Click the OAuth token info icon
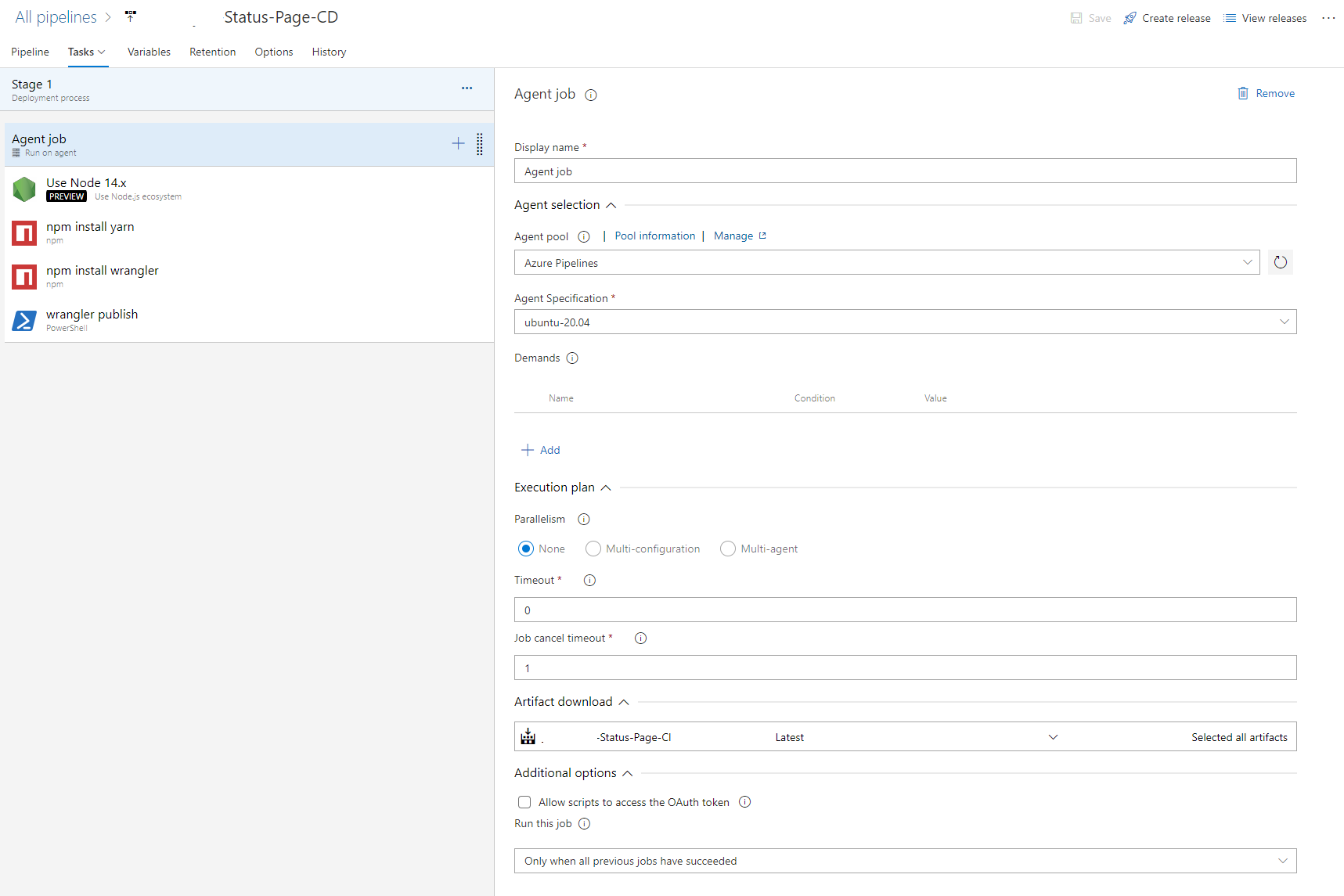This screenshot has width=1344, height=896. click(745, 802)
